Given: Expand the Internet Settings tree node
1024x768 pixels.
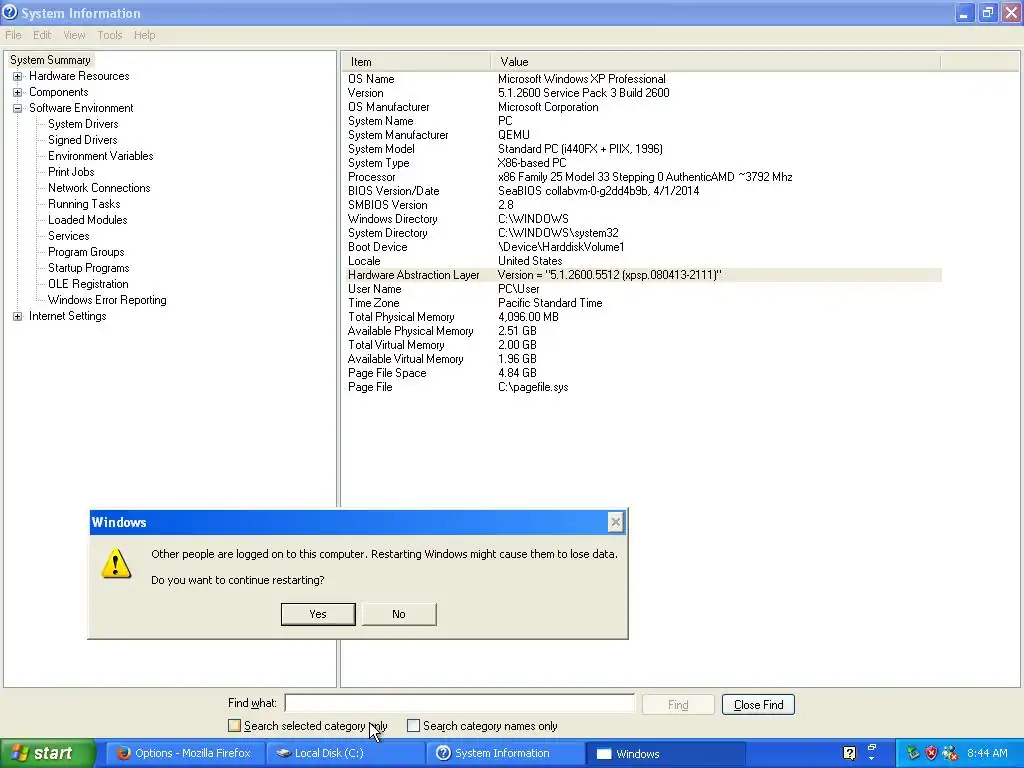Looking at the screenshot, I should click(x=18, y=316).
